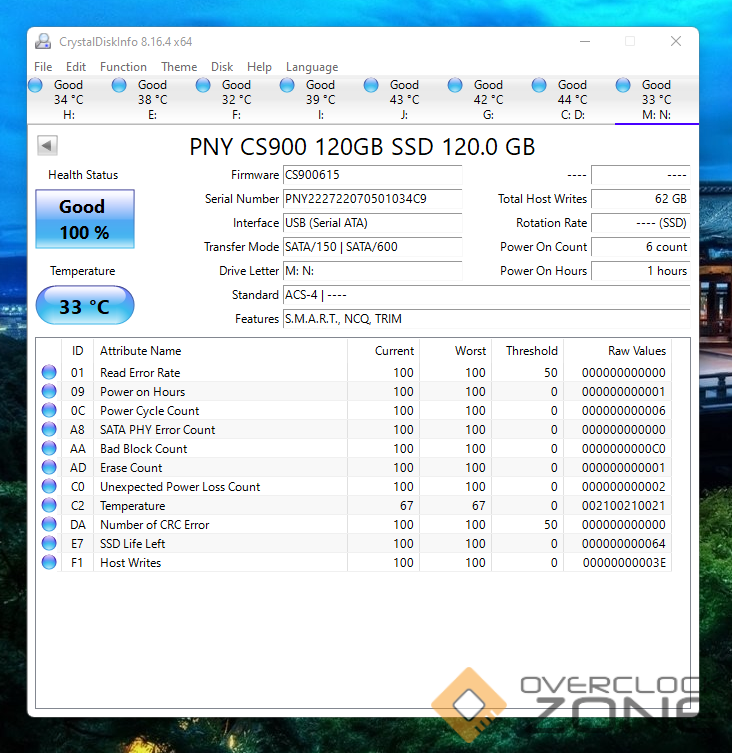Select the Bad Block Count row name

(144, 449)
